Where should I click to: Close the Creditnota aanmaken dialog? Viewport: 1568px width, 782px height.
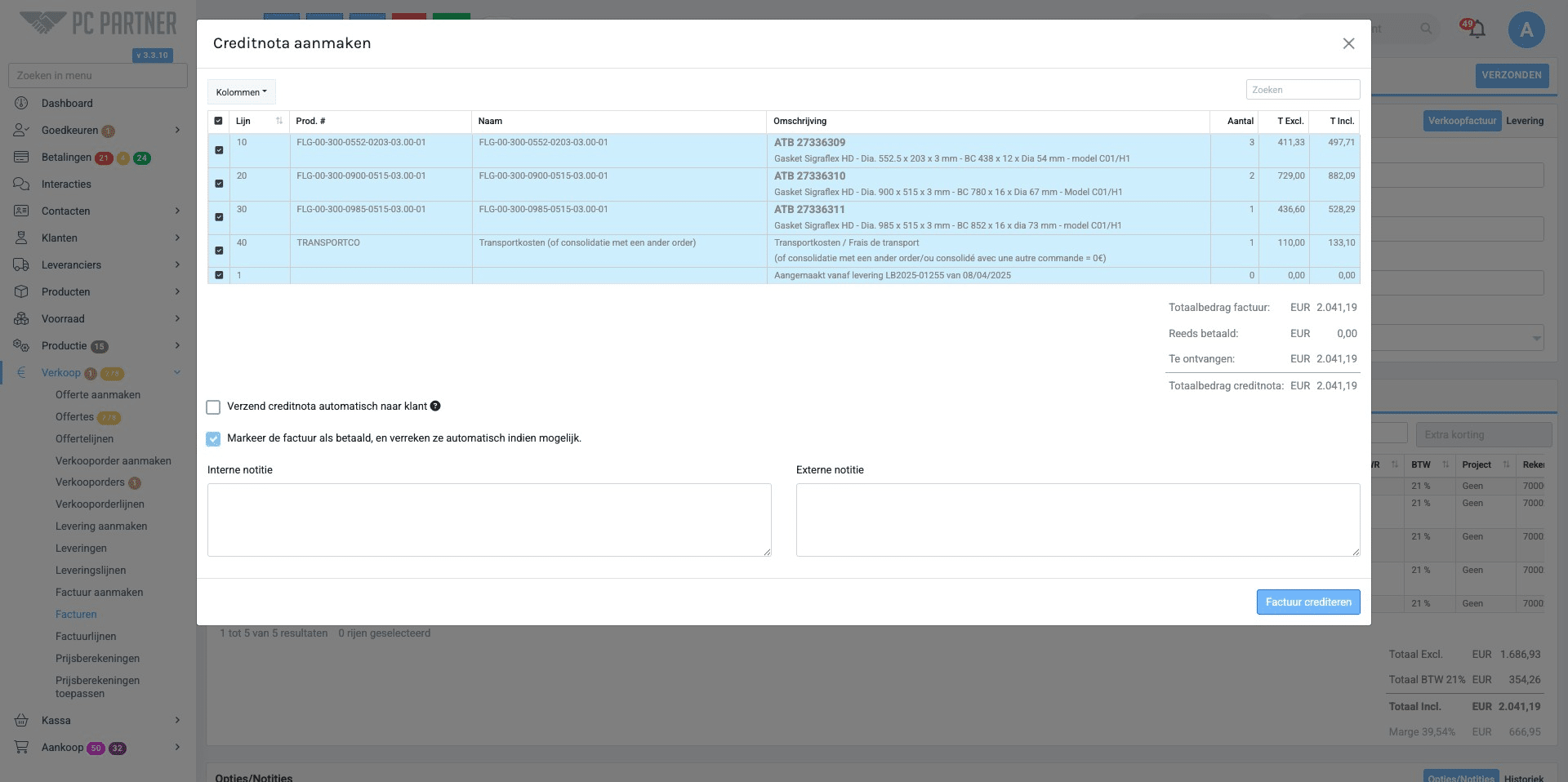(1348, 43)
